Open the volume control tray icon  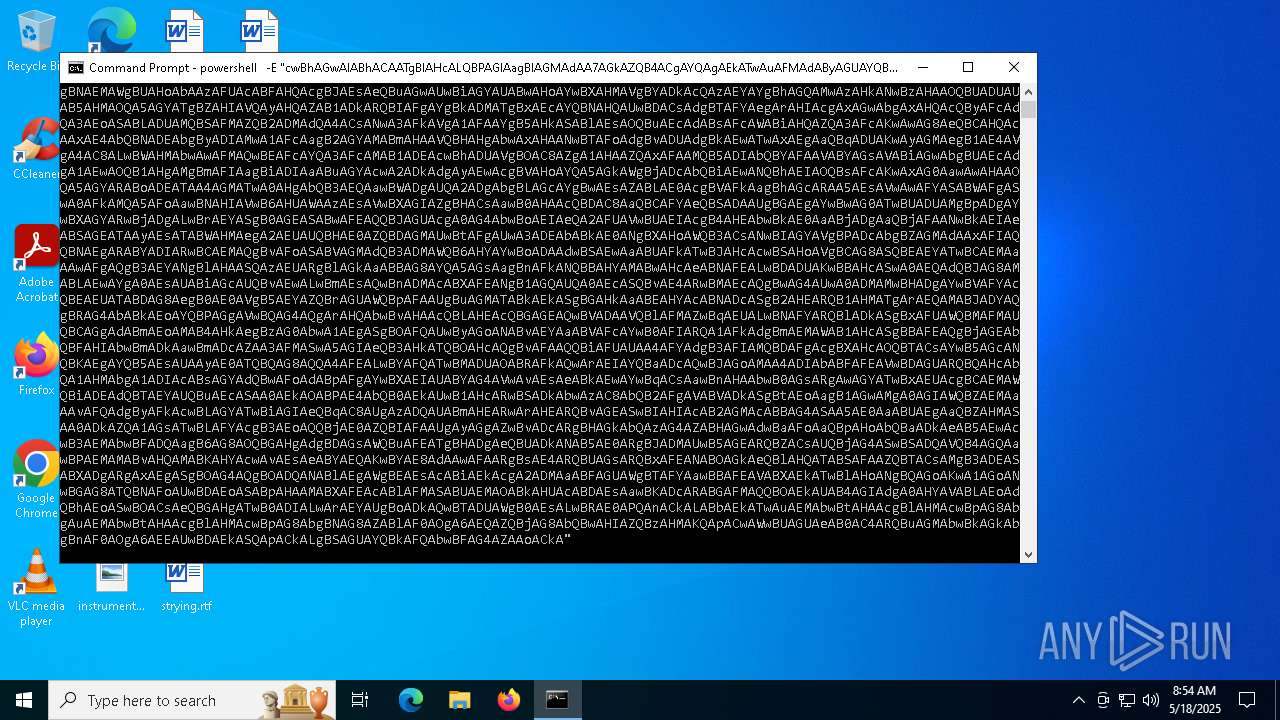[x=1151, y=700]
